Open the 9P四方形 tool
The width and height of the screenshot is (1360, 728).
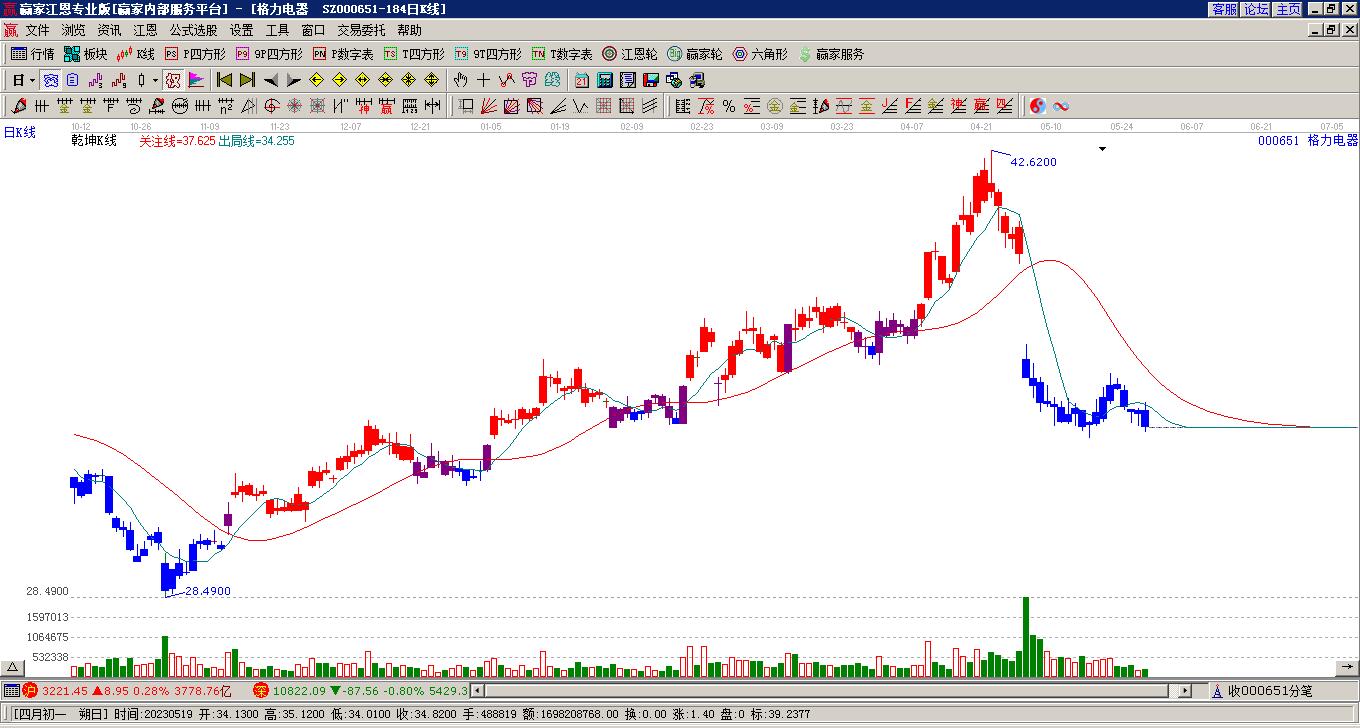click(269, 54)
